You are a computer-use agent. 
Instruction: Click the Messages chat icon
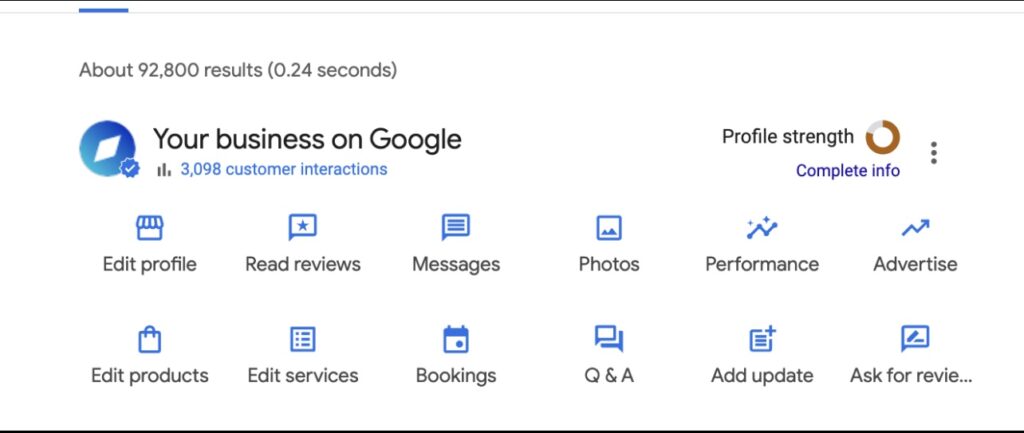456,228
